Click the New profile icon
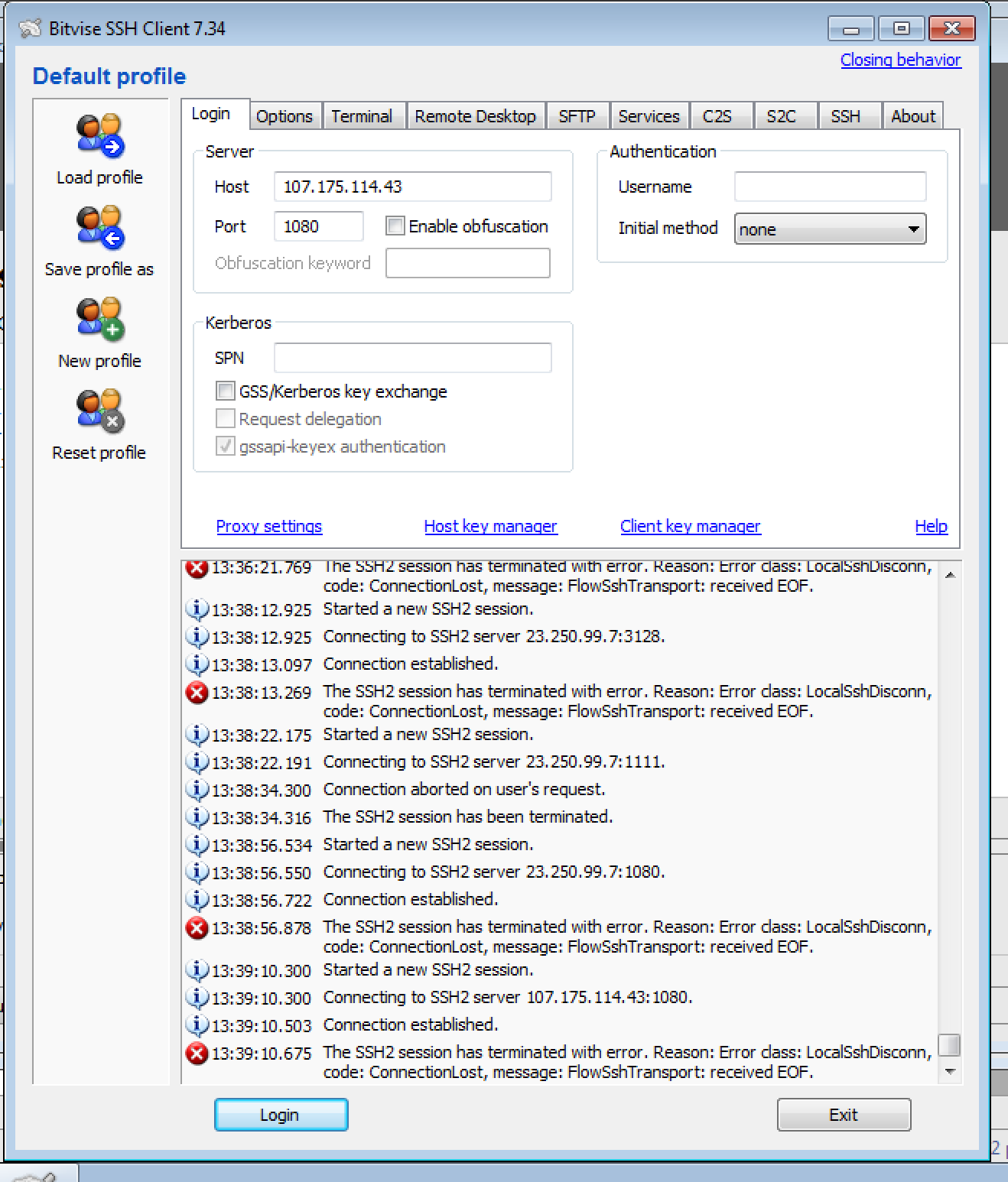The height and width of the screenshot is (1182, 1008). pos(100,319)
